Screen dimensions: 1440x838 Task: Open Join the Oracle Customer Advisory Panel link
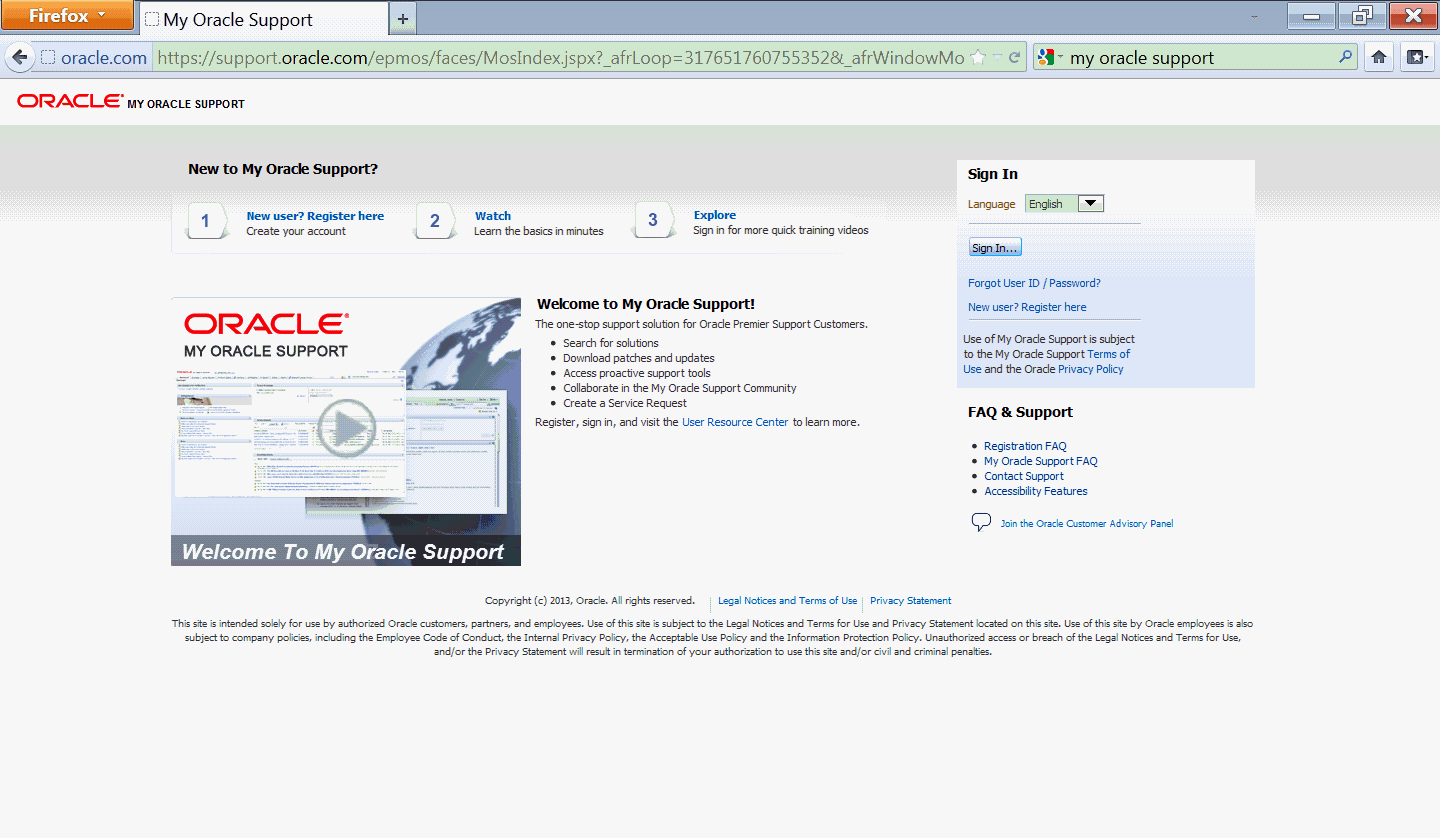pos(1087,524)
